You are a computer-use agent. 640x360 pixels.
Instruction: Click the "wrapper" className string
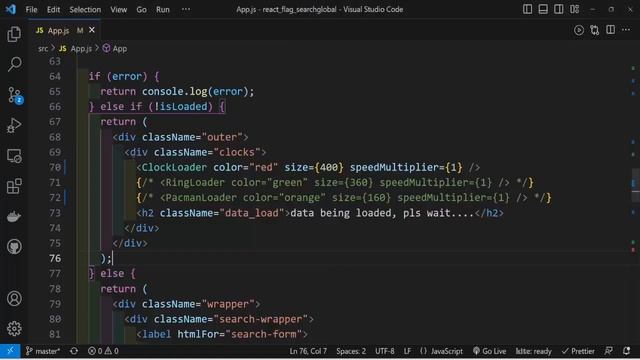pos(228,304)
